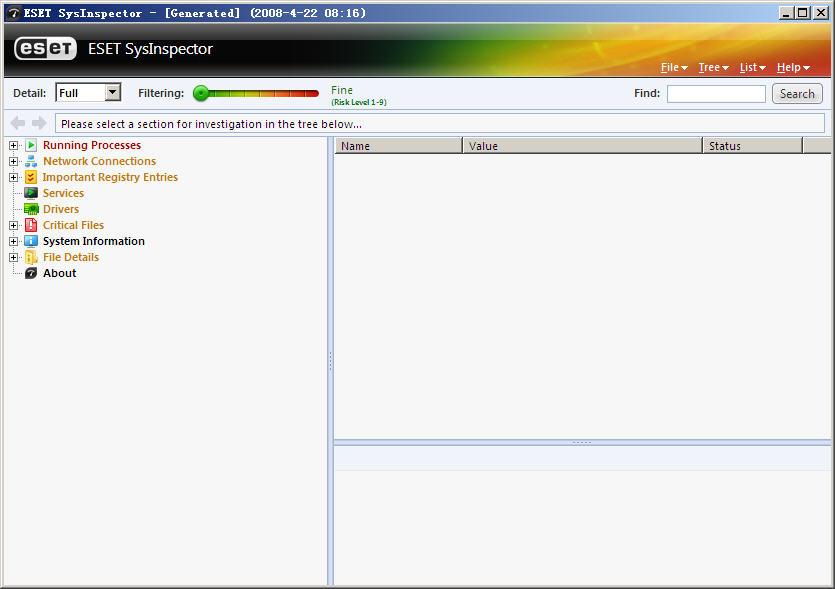
Task: Click the red end of the Filtering slider
Action: 313,93
